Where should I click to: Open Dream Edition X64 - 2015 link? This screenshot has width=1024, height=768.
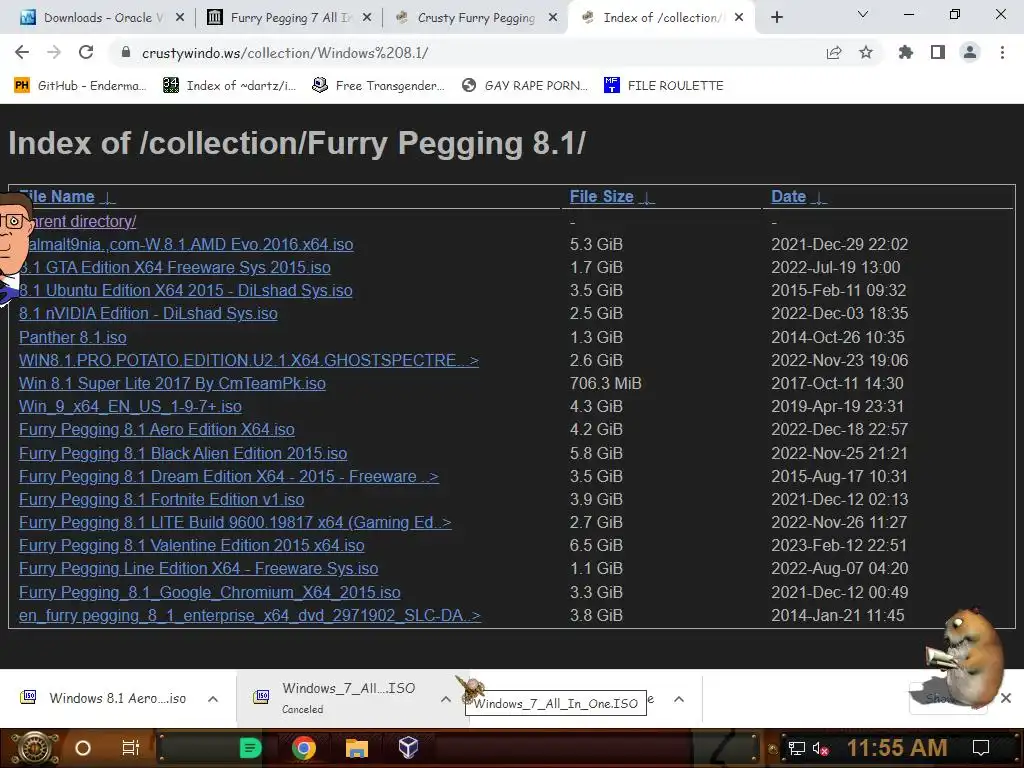pos(229,477)
